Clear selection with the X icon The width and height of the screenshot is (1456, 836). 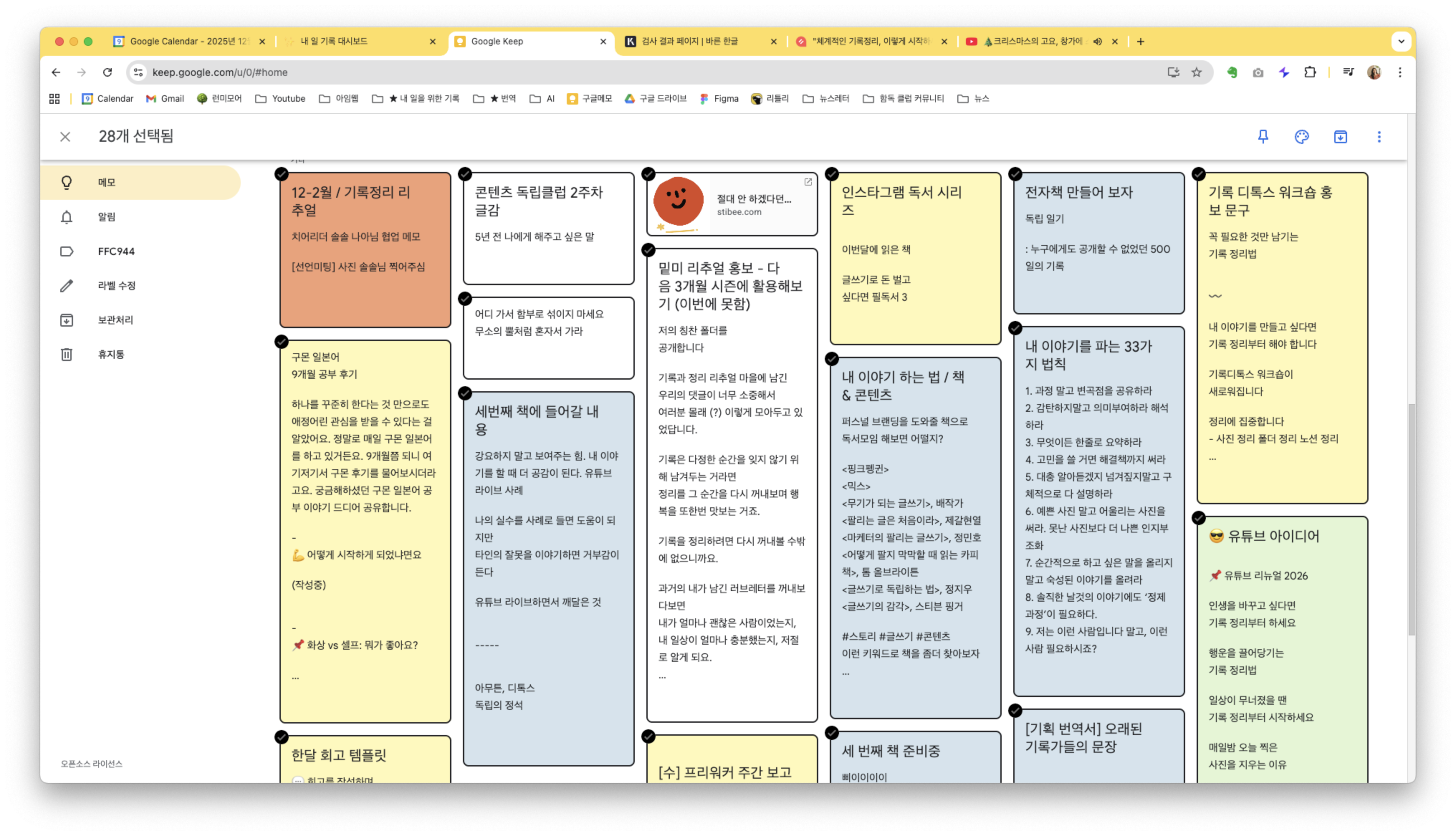tap(65, 137)
